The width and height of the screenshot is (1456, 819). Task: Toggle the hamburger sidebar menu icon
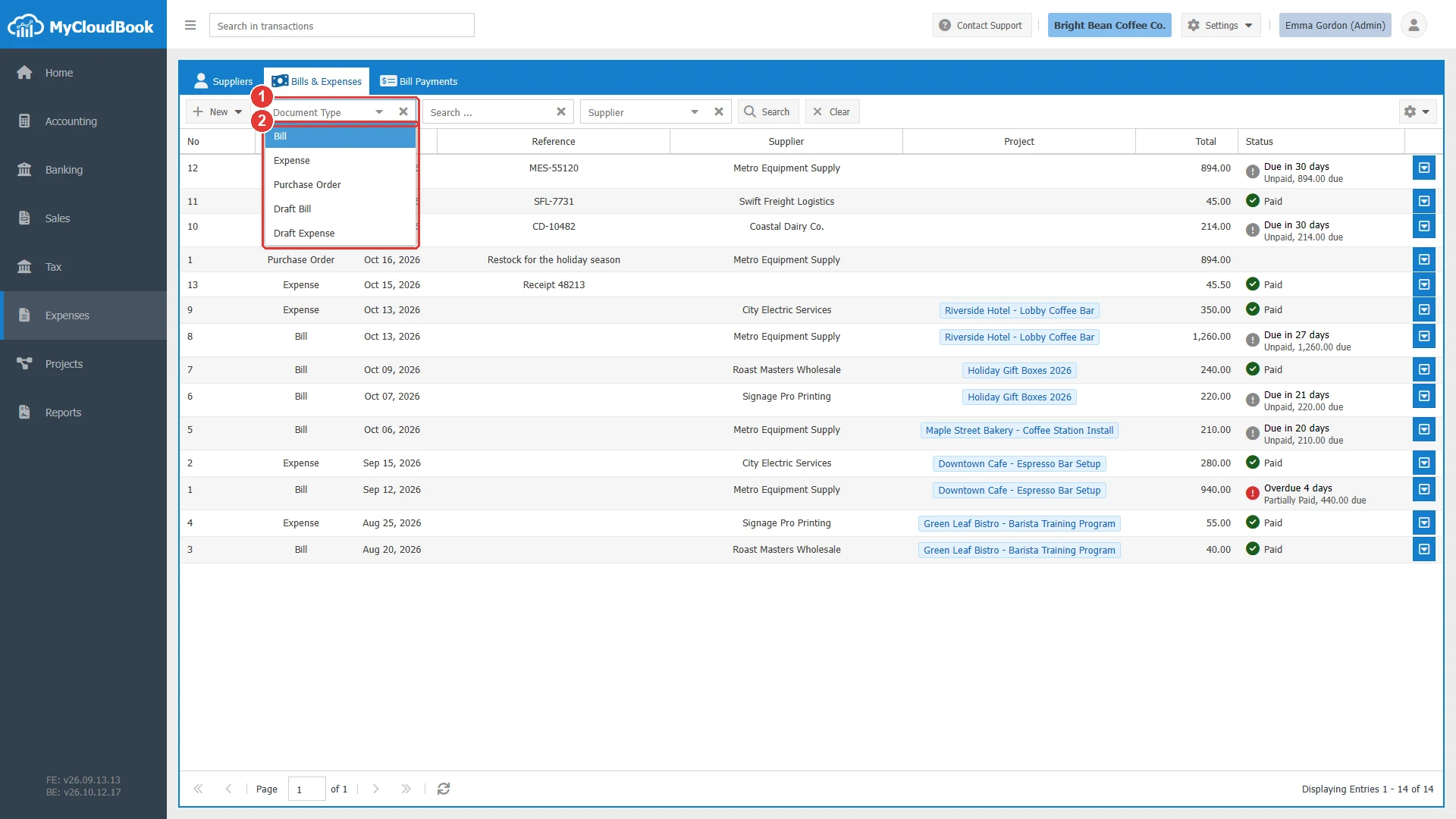pos(190,25)
